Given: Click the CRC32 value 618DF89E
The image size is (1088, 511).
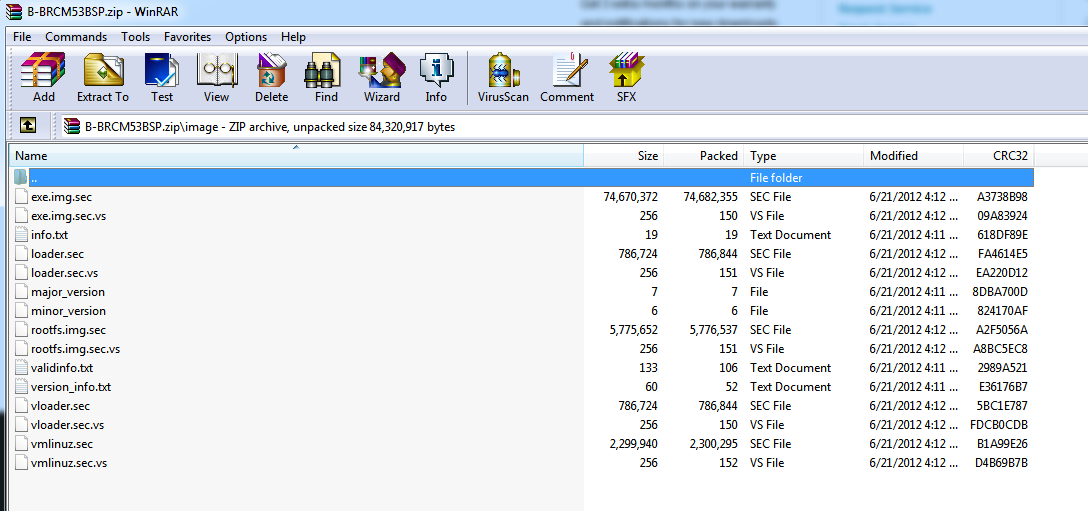Looking at the screenshot, I should [x=1002, y=235].
